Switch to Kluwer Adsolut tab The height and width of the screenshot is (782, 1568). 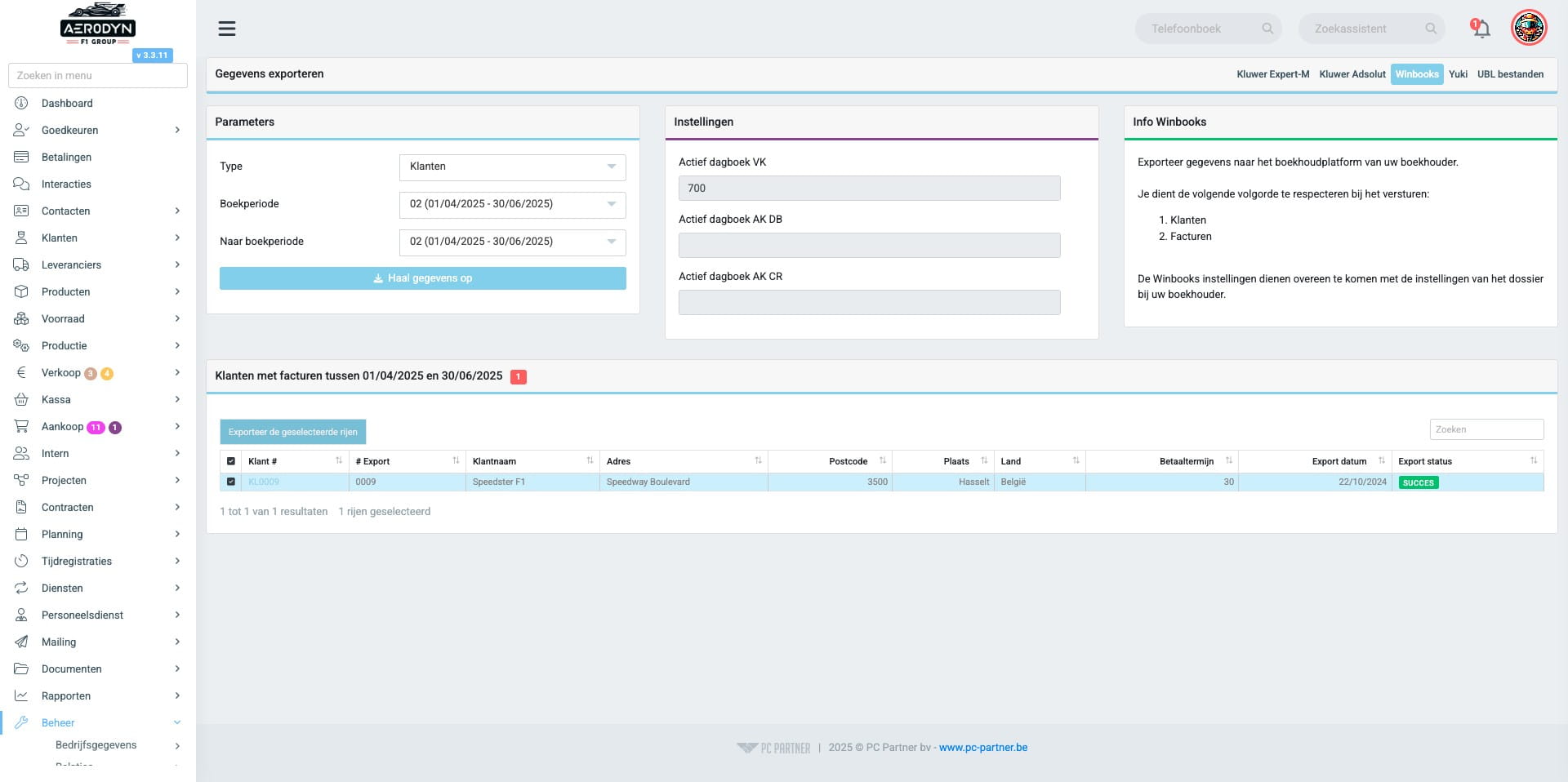1352,74
